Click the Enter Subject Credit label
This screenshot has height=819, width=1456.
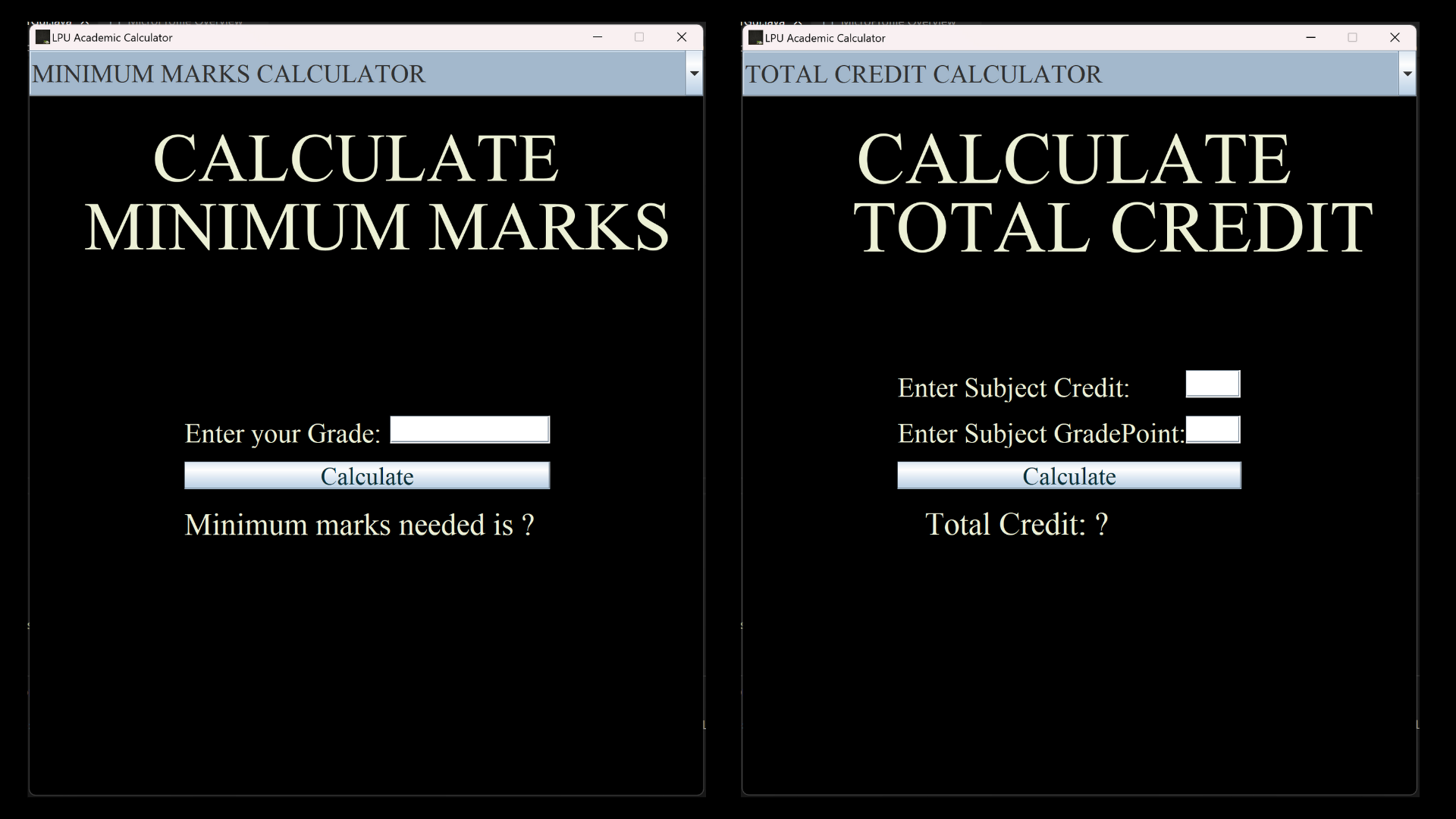click(1013, 388)
